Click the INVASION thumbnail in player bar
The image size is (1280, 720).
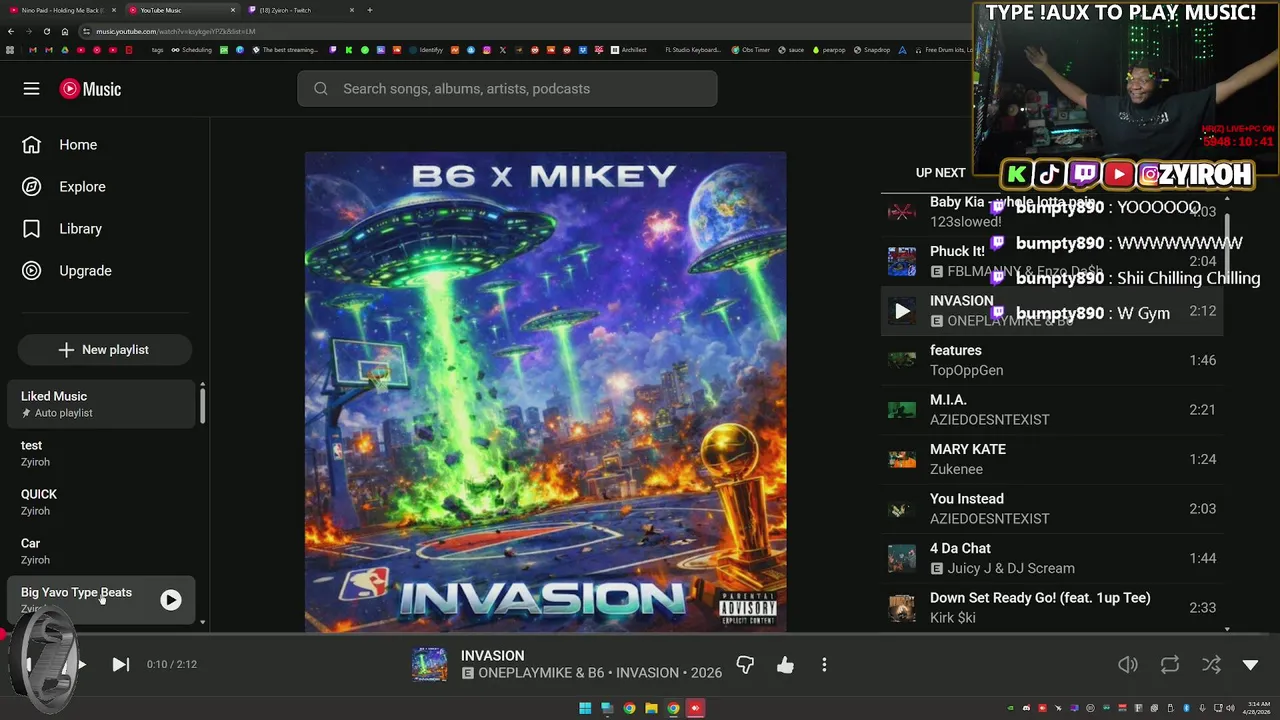click(430, 664)
